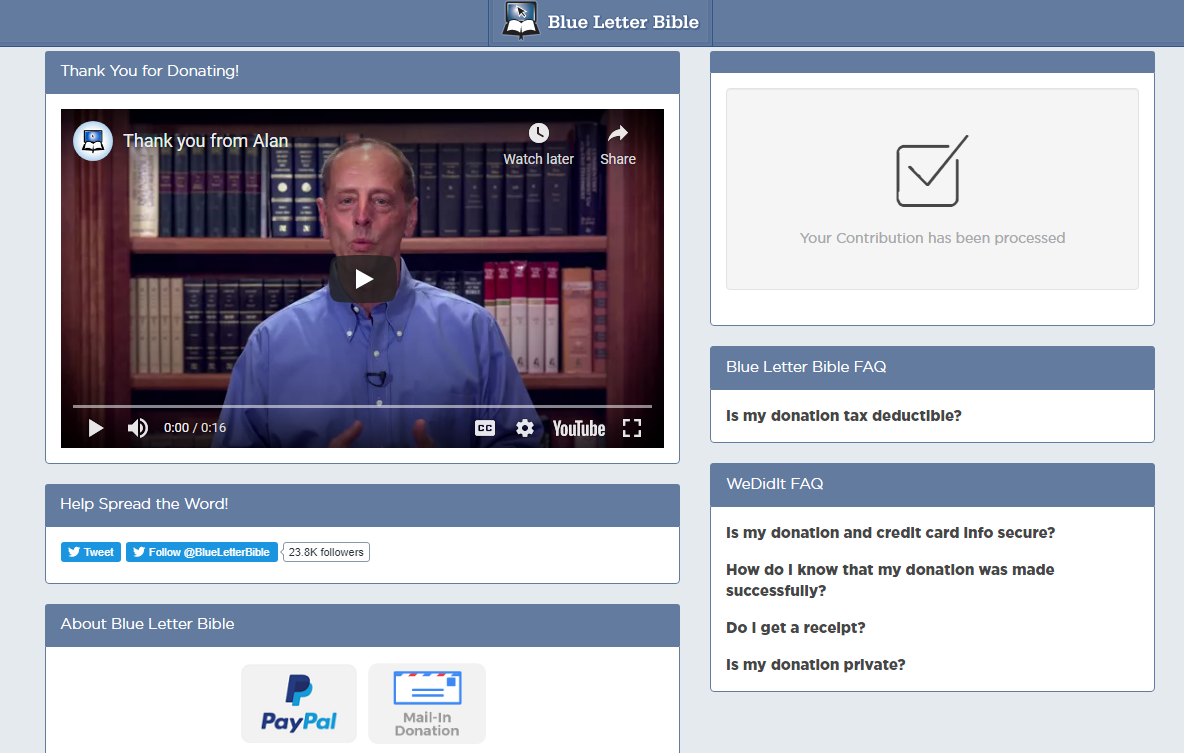Click the video channel avatar icon
The image size is (1184, 753).
(x=93, y=141)
